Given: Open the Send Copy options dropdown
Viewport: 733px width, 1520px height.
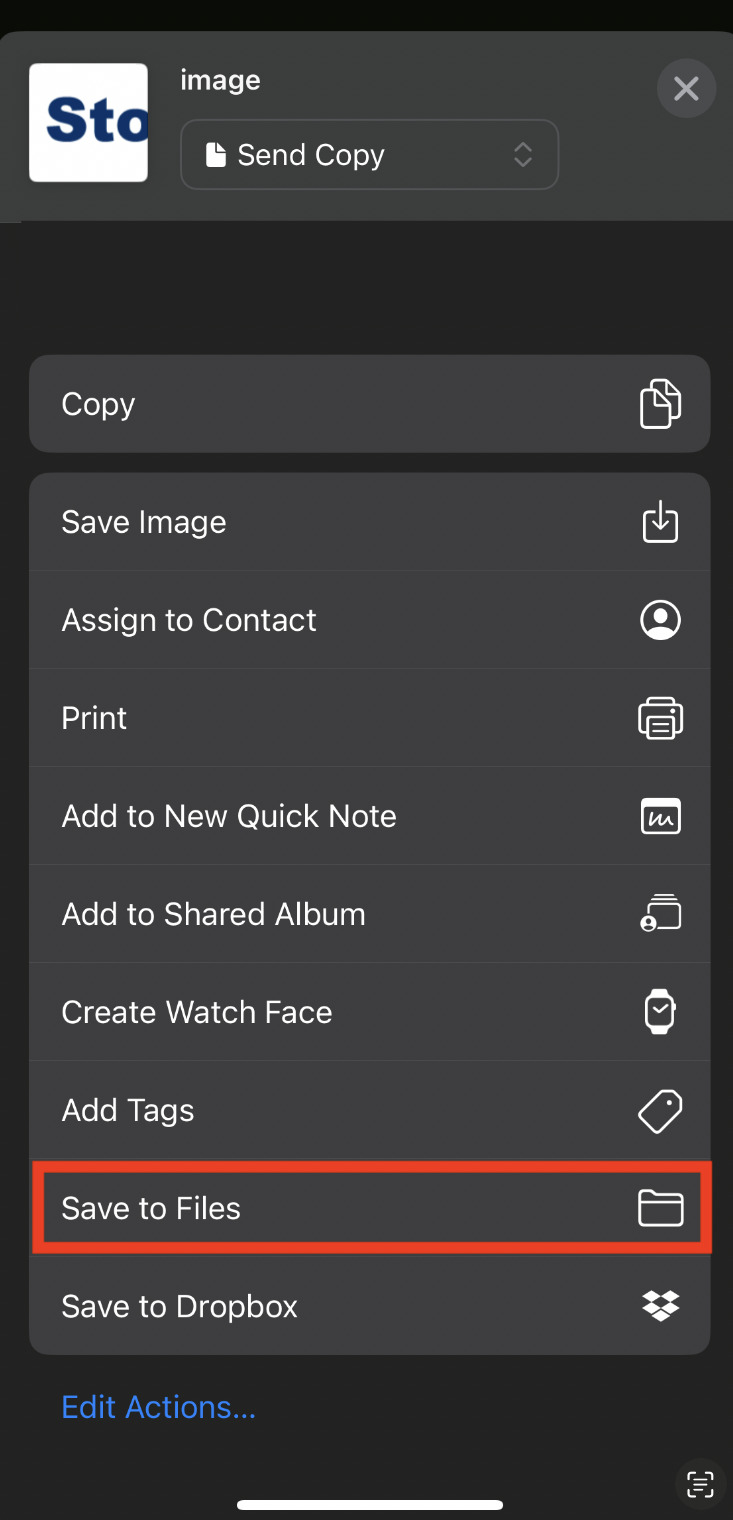Looking at the screenshot, I should pos(369,155).
